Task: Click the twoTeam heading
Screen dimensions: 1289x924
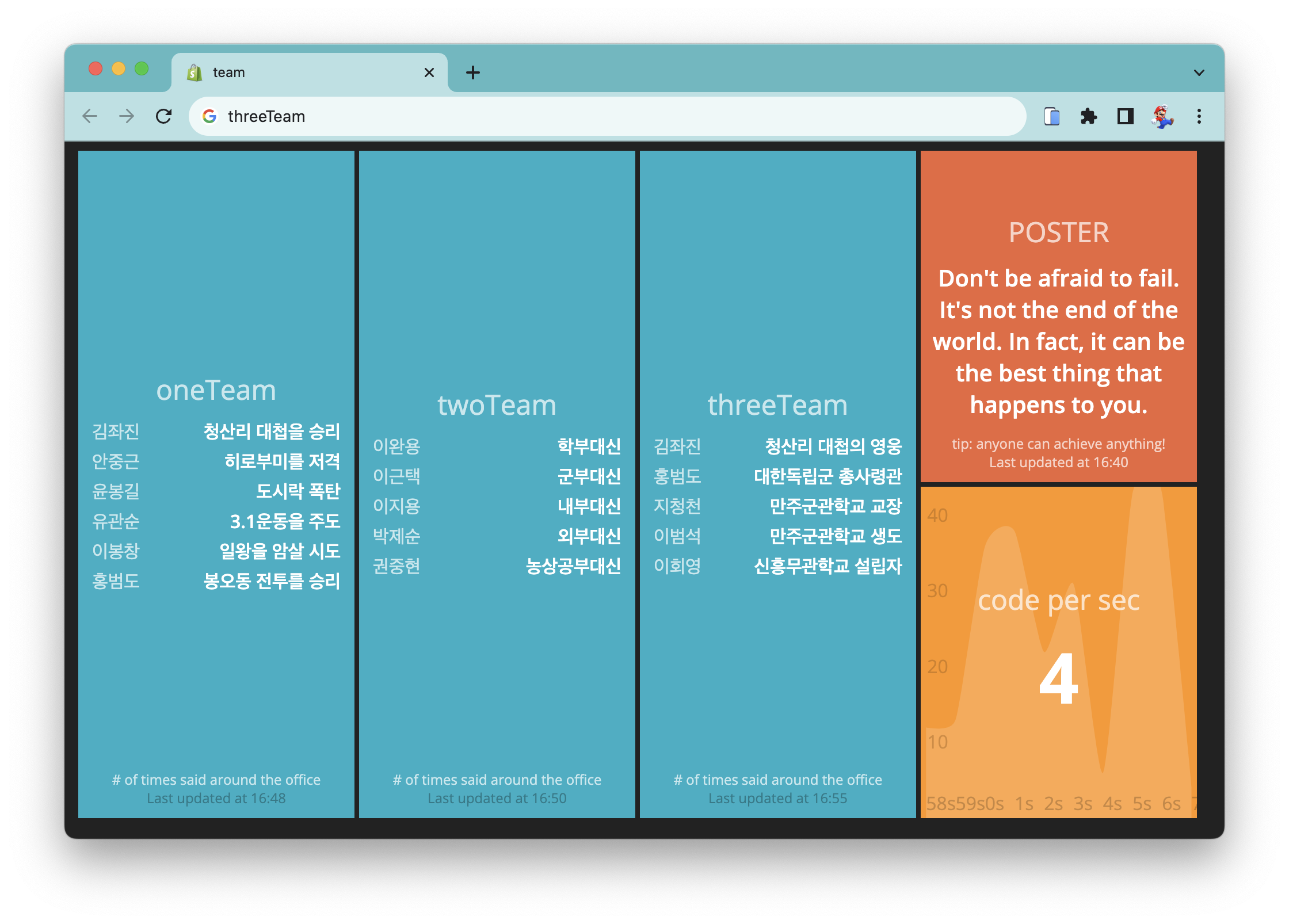Action: [497, 404]
